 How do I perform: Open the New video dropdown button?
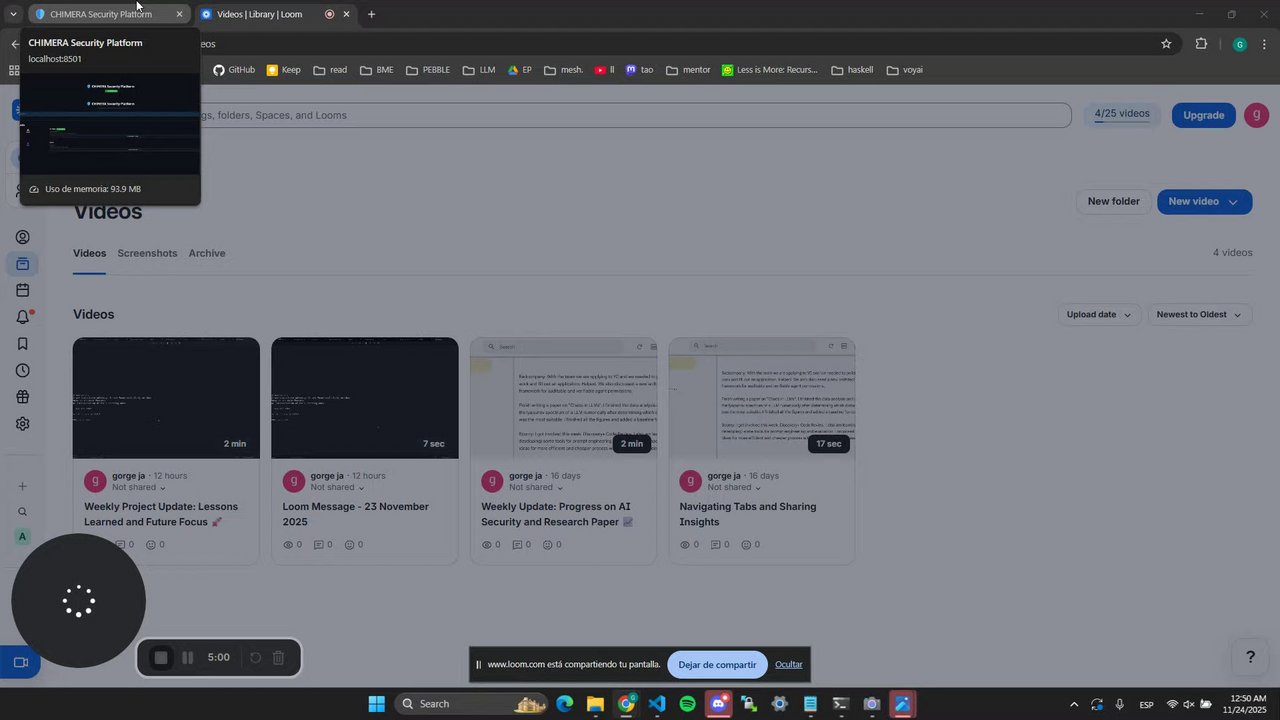[x=1204, y=201]
